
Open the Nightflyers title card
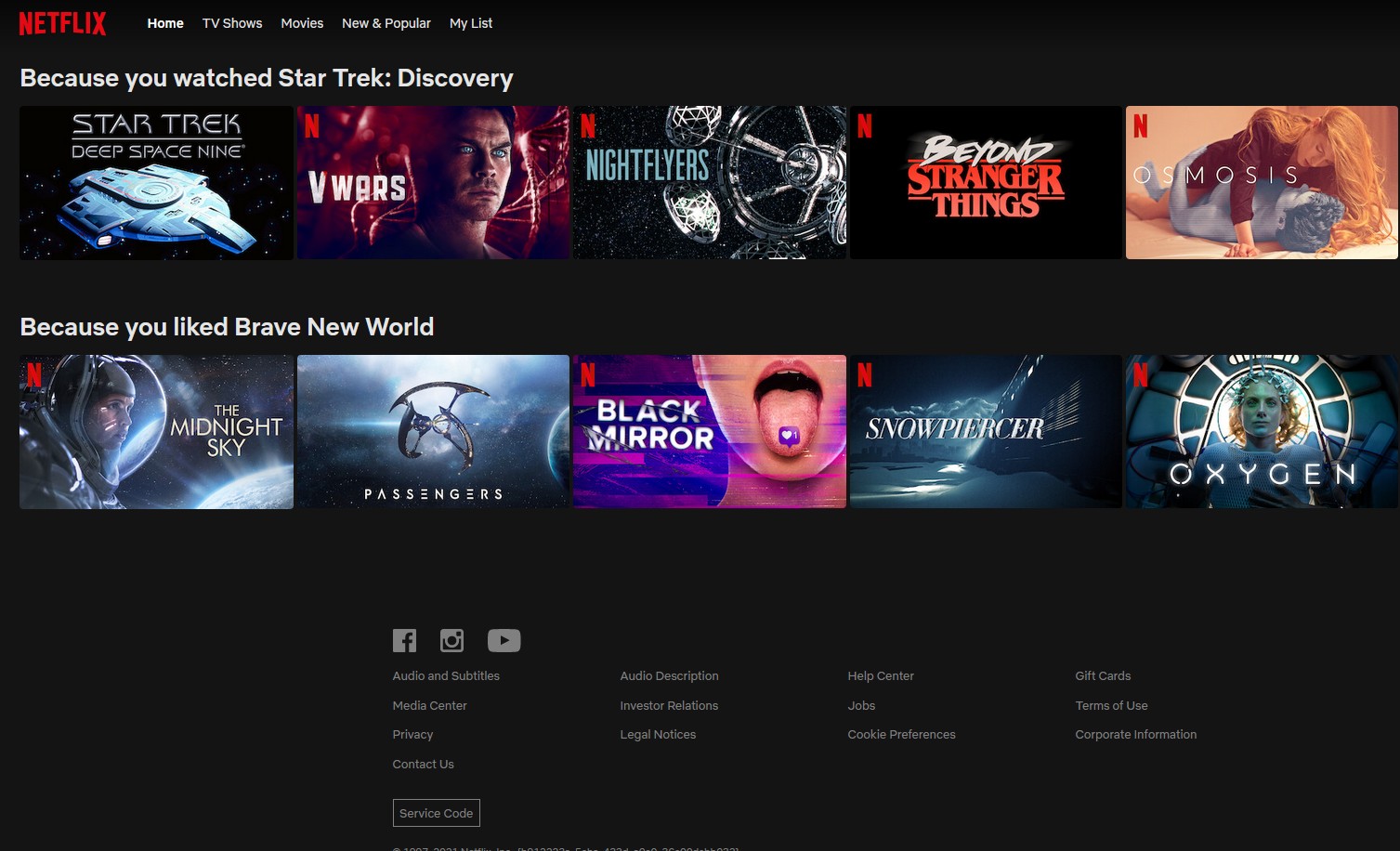(710, 182)
